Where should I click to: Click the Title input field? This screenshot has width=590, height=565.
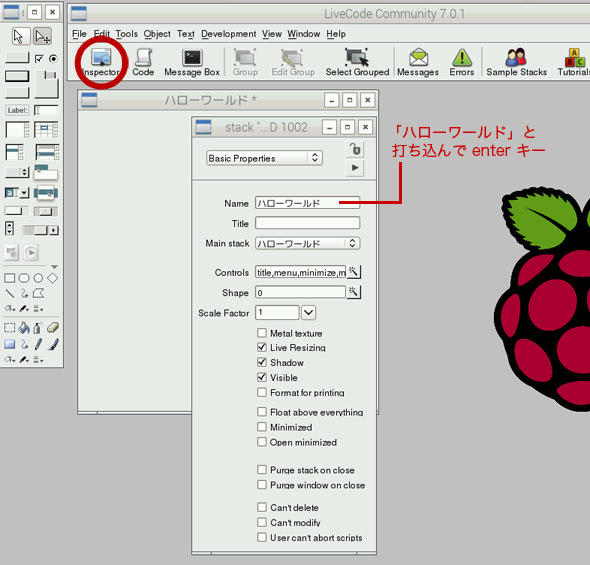pyautogui.click(x=307, y=223)
